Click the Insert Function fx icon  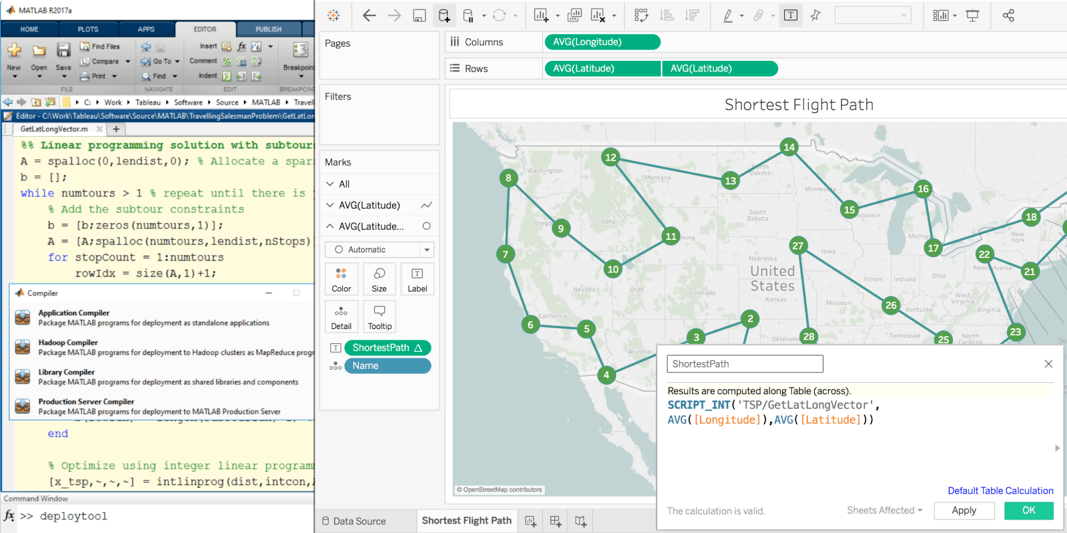(241, 47)
